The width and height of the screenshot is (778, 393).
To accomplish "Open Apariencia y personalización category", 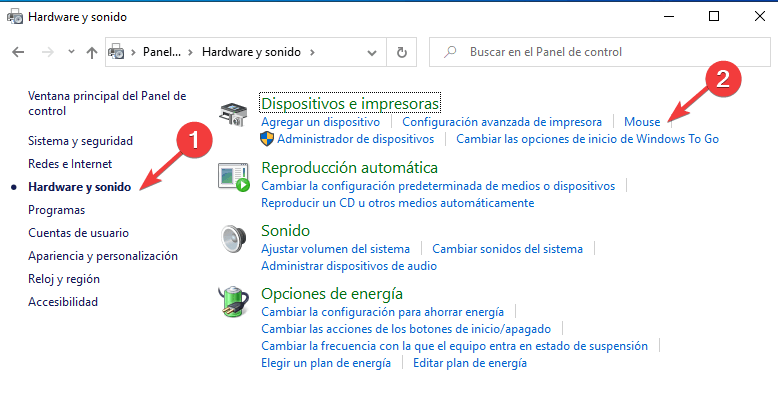I will 103,256.
